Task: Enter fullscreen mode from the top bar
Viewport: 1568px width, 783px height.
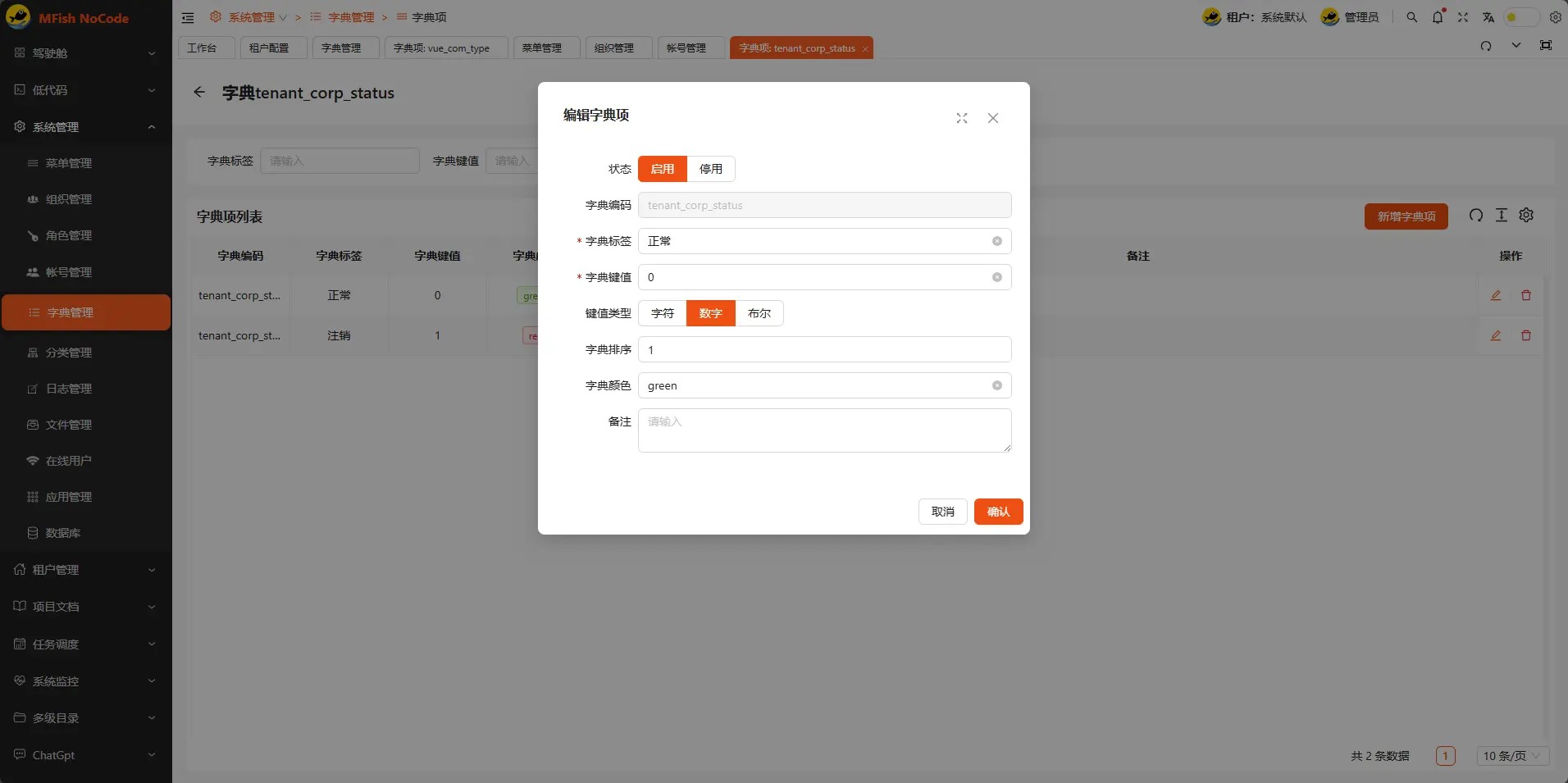Action: [1463, 17]
